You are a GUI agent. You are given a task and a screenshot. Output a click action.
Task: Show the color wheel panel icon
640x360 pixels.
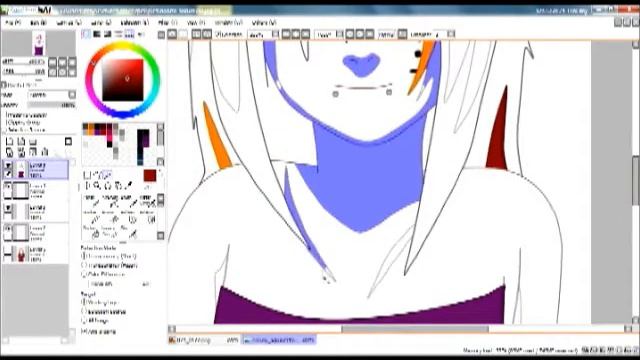click(x=86, y=34)
